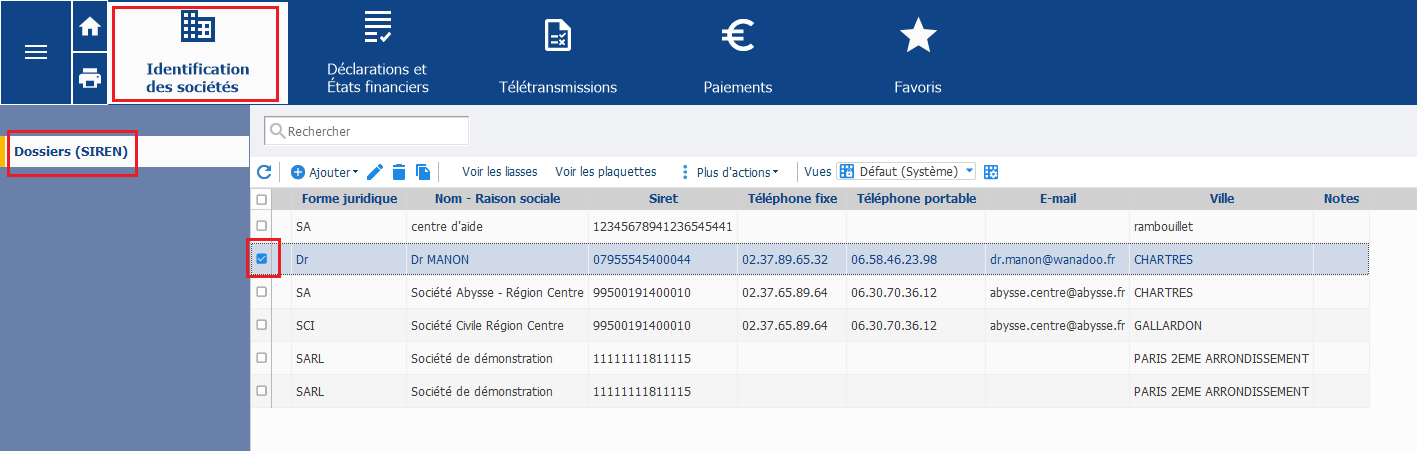
Task: Check the centre d'aide row checkbox
Action: click(262, 226)
